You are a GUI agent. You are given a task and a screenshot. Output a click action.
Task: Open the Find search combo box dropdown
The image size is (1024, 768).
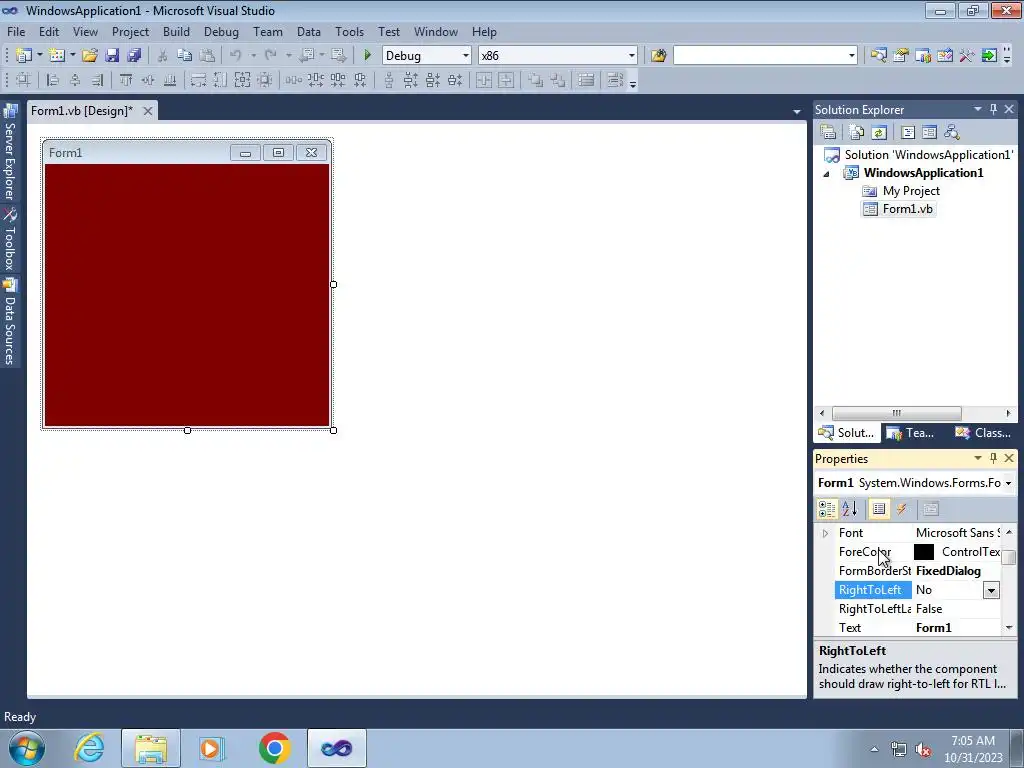tap(851, 56)
